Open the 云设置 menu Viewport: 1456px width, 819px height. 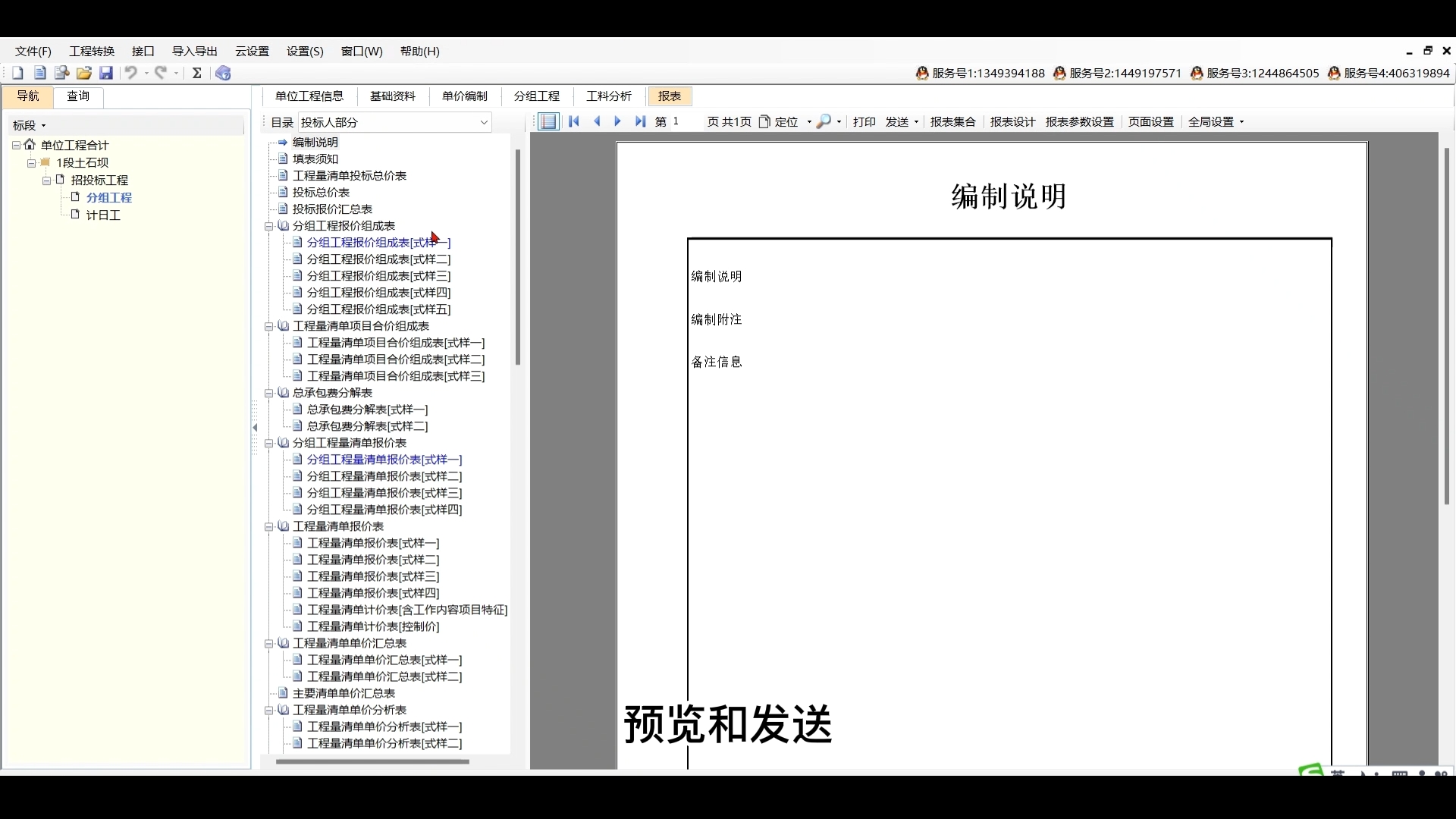(x=253, y=51)
